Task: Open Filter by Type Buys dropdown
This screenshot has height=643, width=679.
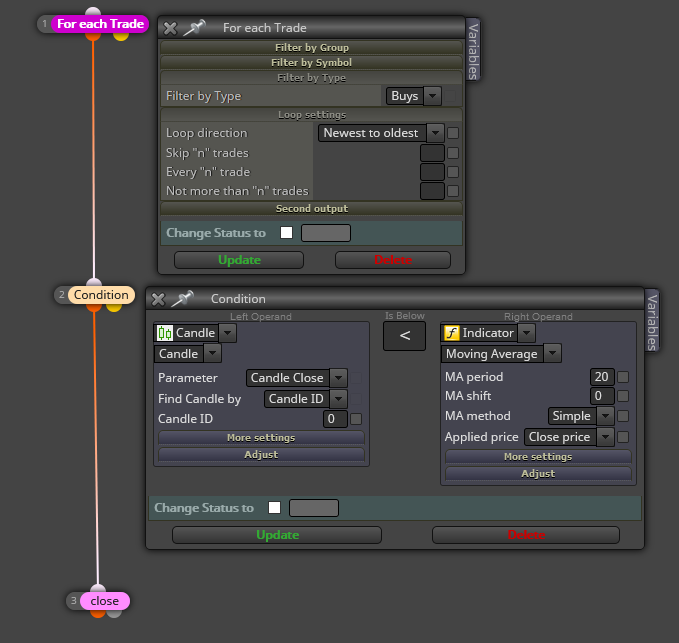Action: coord(414,96)
